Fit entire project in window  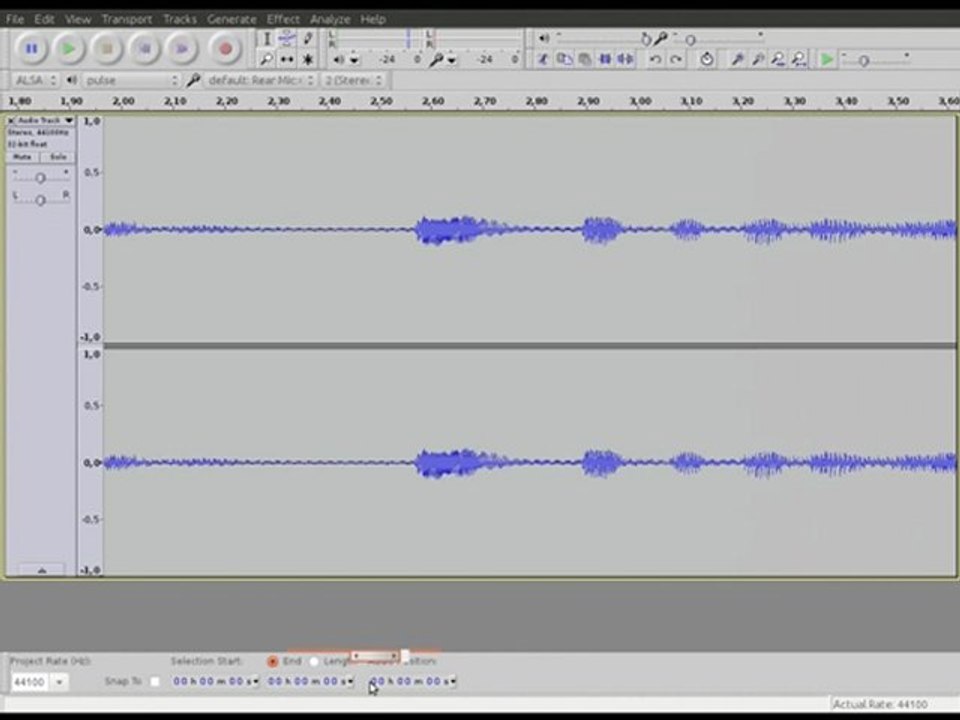799,59
